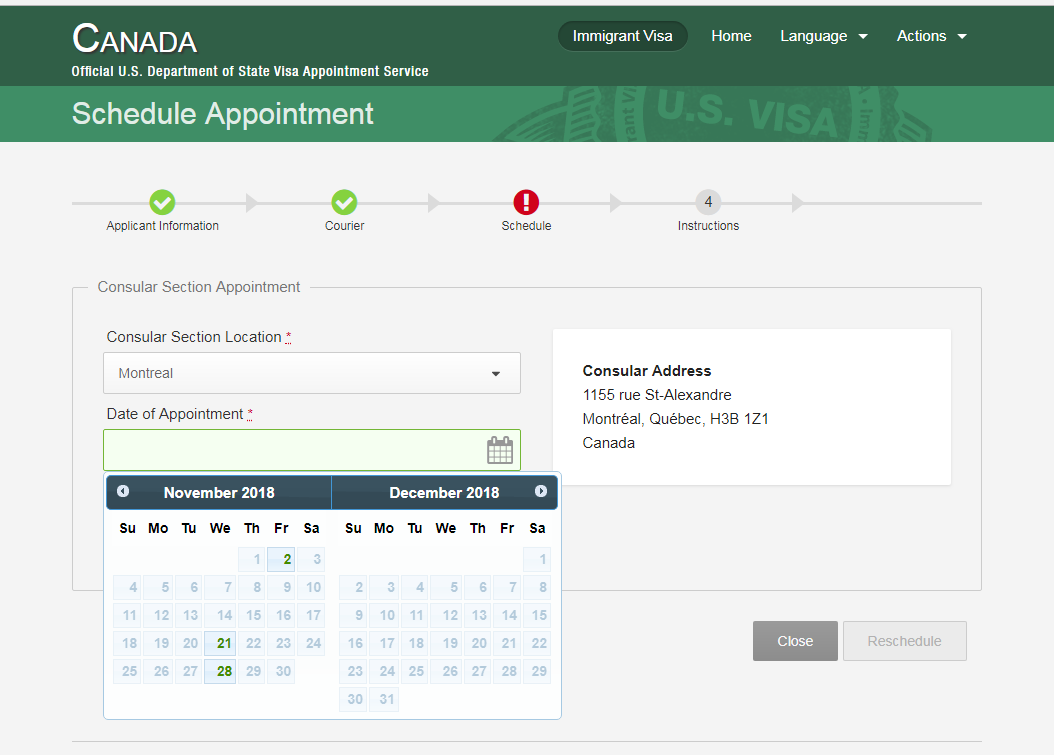
Task: Click the Schedule Appointment page heading
Action: (222, 114)
